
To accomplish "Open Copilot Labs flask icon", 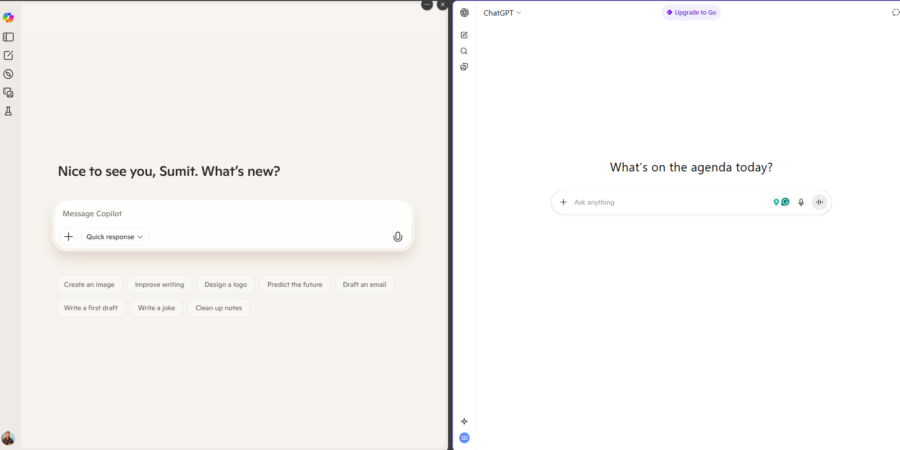I will [x=8, y=111].
